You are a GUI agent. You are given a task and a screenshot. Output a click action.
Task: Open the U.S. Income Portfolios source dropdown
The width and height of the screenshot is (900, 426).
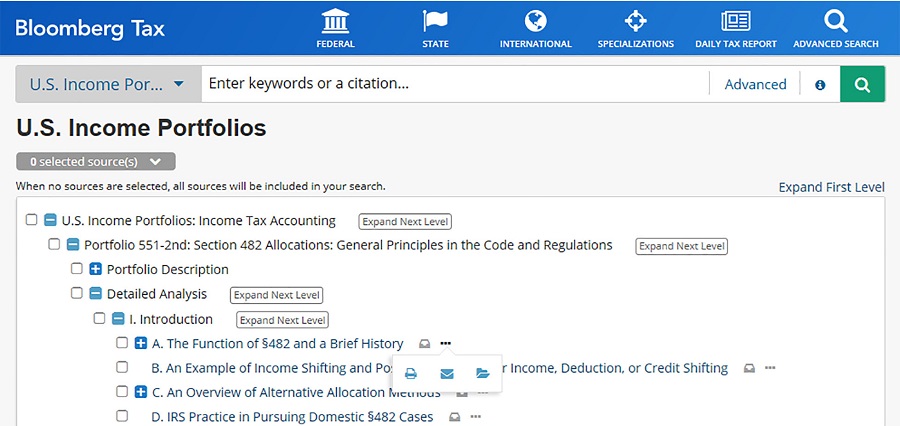click(108, 85)
